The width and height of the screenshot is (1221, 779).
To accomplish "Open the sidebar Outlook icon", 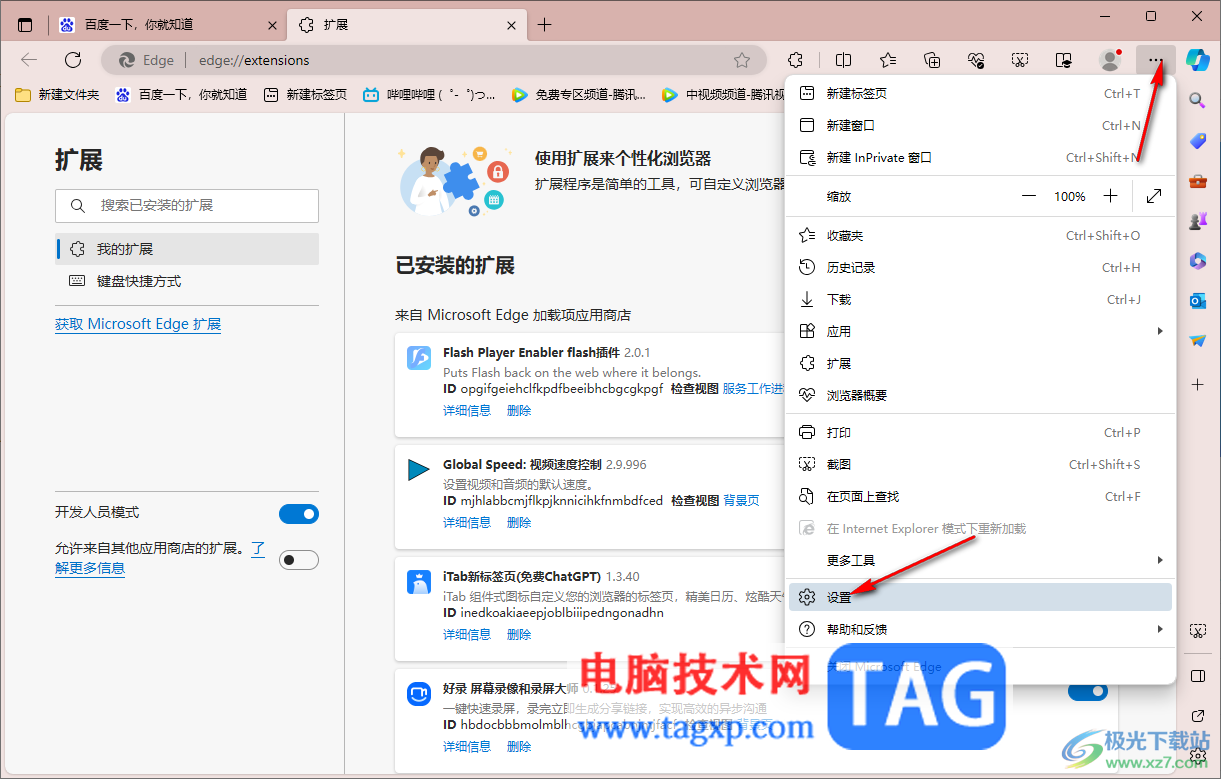I will pyautogui.click(x=1197, y=301).
